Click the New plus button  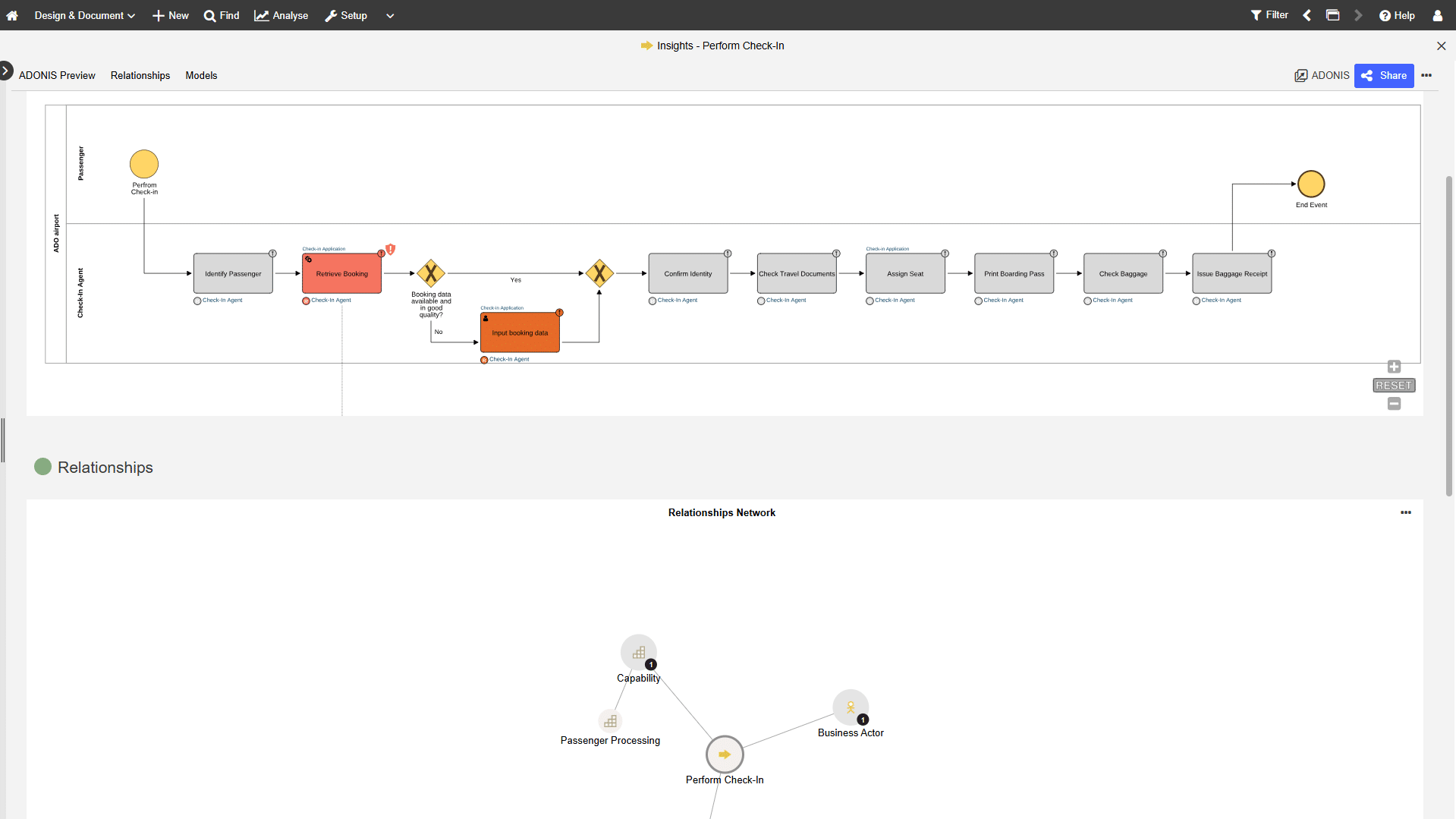tap(171, 15)
